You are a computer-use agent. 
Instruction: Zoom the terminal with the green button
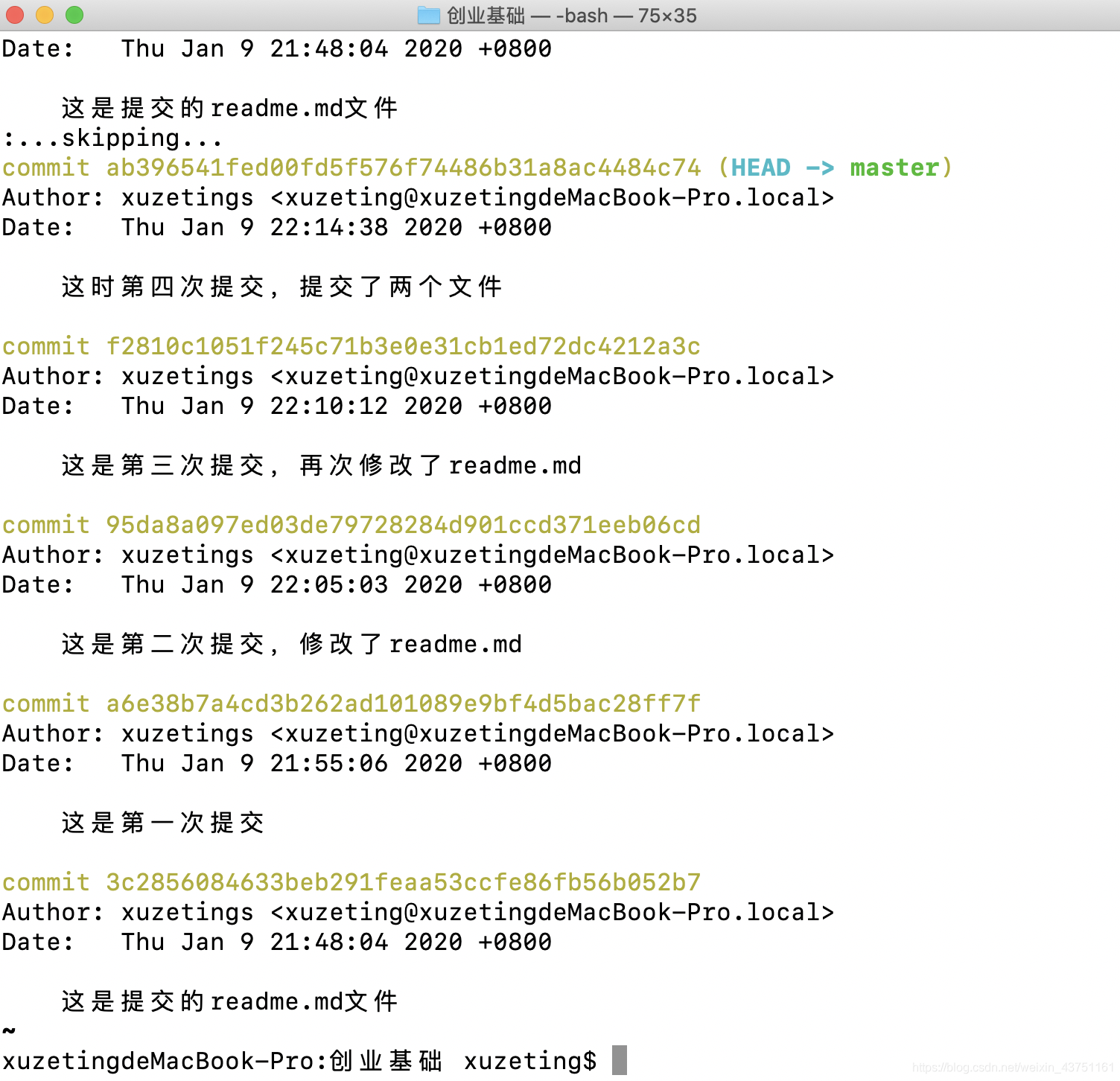[74, 15]
